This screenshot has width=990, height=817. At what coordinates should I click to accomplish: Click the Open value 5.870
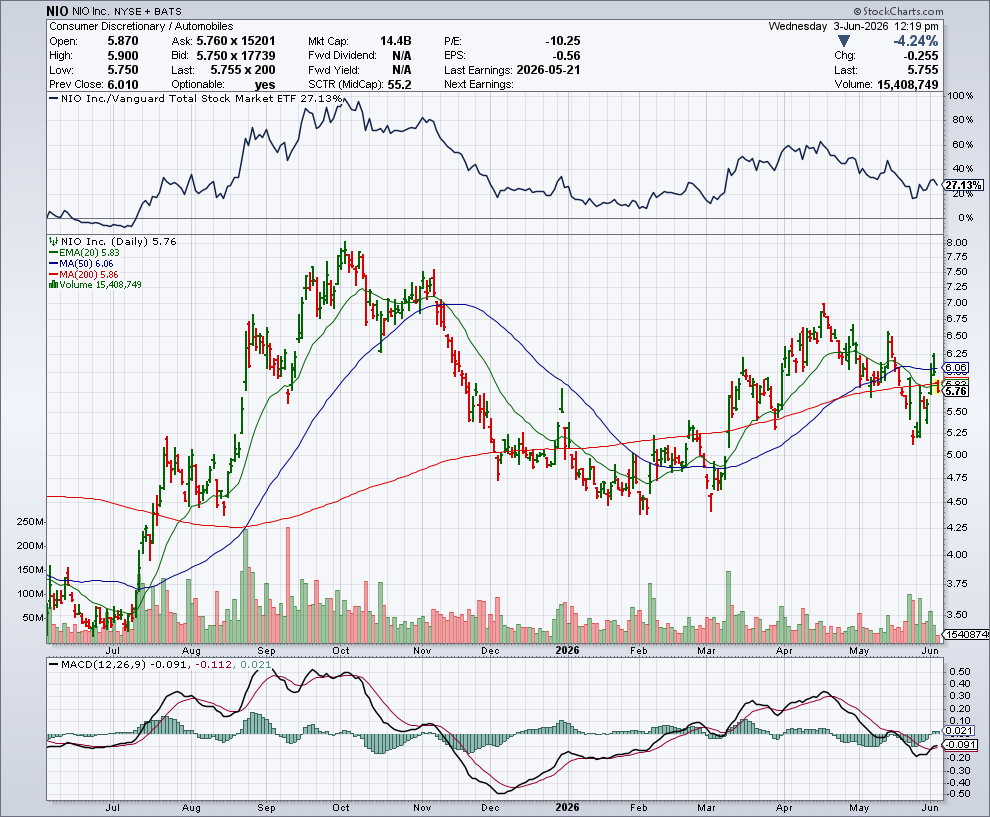tap(122, 41)
